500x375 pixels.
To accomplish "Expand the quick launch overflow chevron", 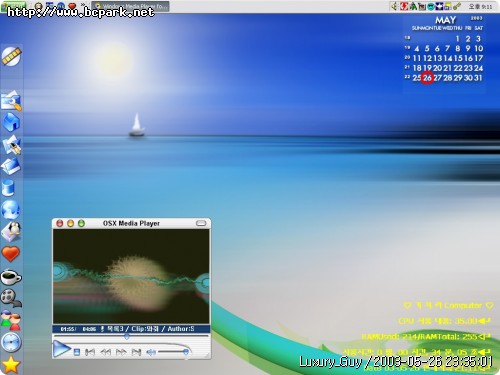I will pyautogui.click(x=82, y=5).
